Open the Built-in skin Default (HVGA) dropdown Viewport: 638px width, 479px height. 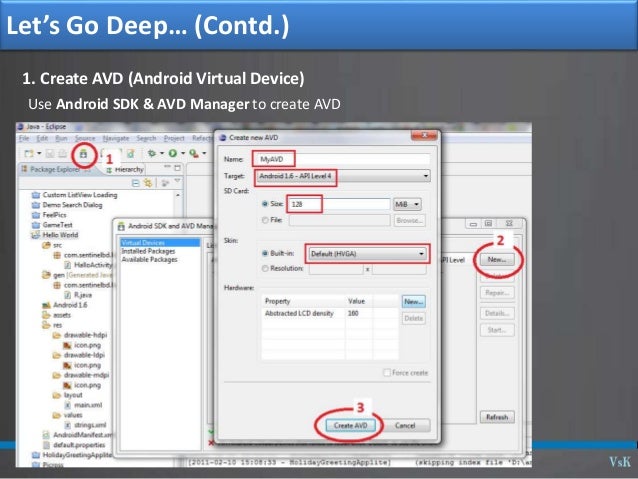367,254
